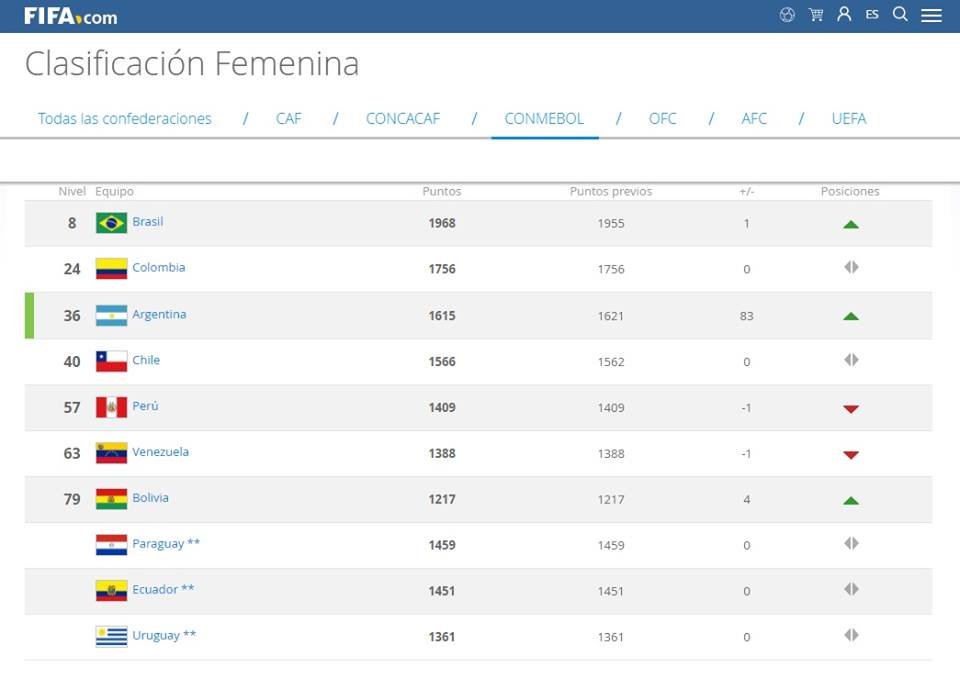This screenshot has width=960, height=678.
Task: Click the green up arrow for Bolivia
Action: 851,500
